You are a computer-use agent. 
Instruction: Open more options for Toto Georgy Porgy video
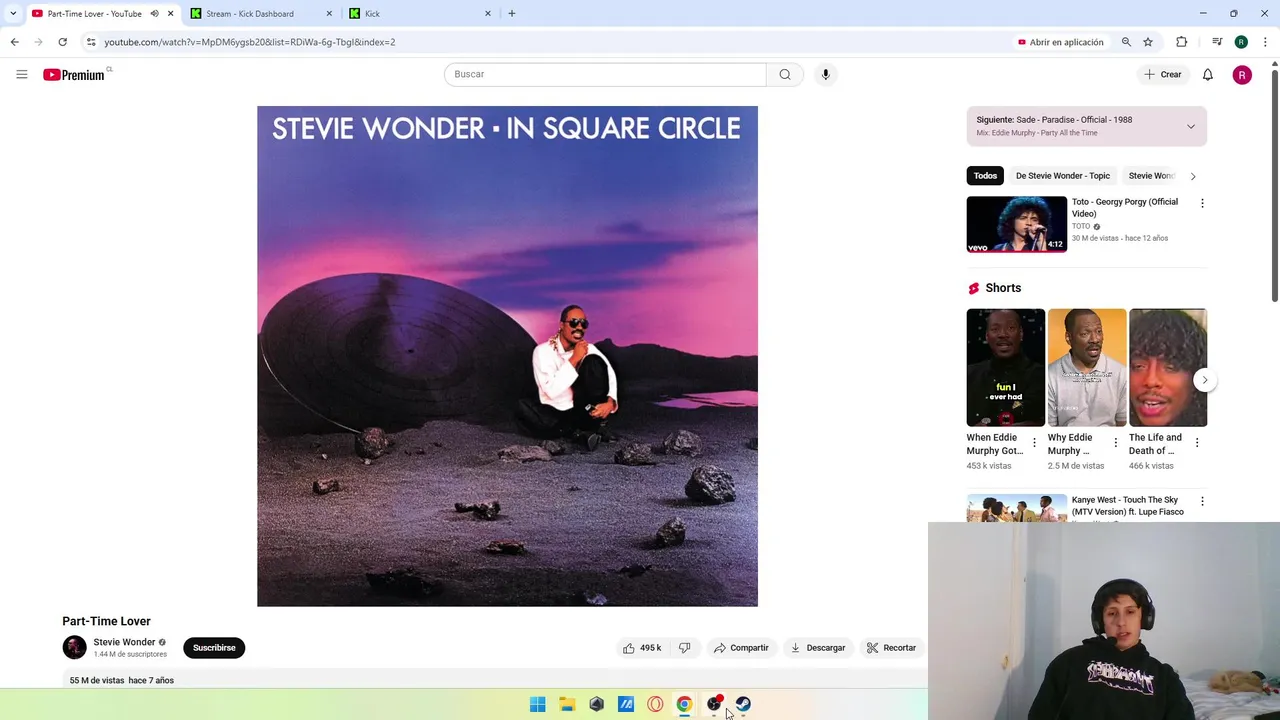click(x=1202, y=203)
